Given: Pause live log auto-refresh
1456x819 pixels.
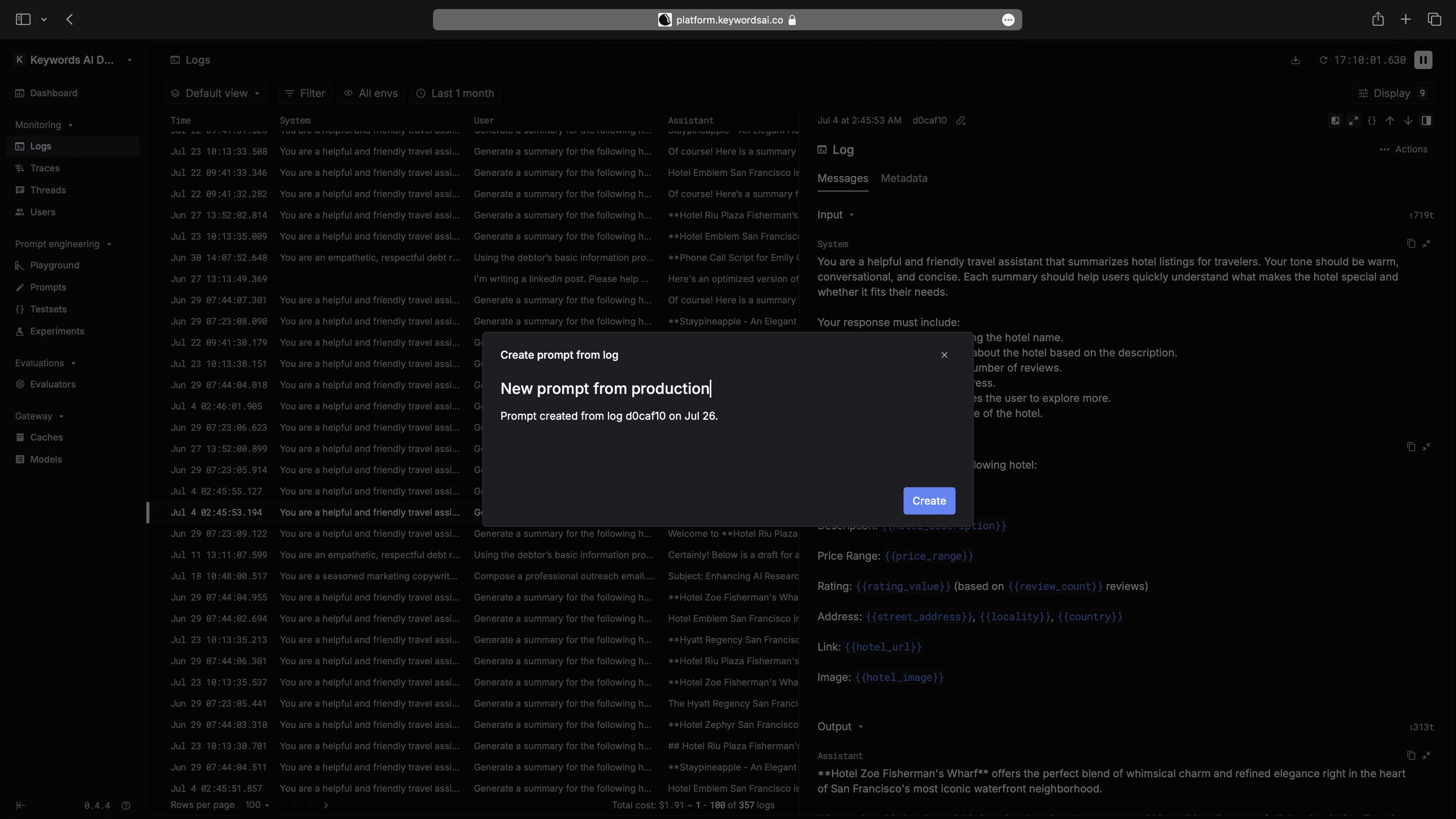Looking at the screenshot, I should (x=1423, y=60).
